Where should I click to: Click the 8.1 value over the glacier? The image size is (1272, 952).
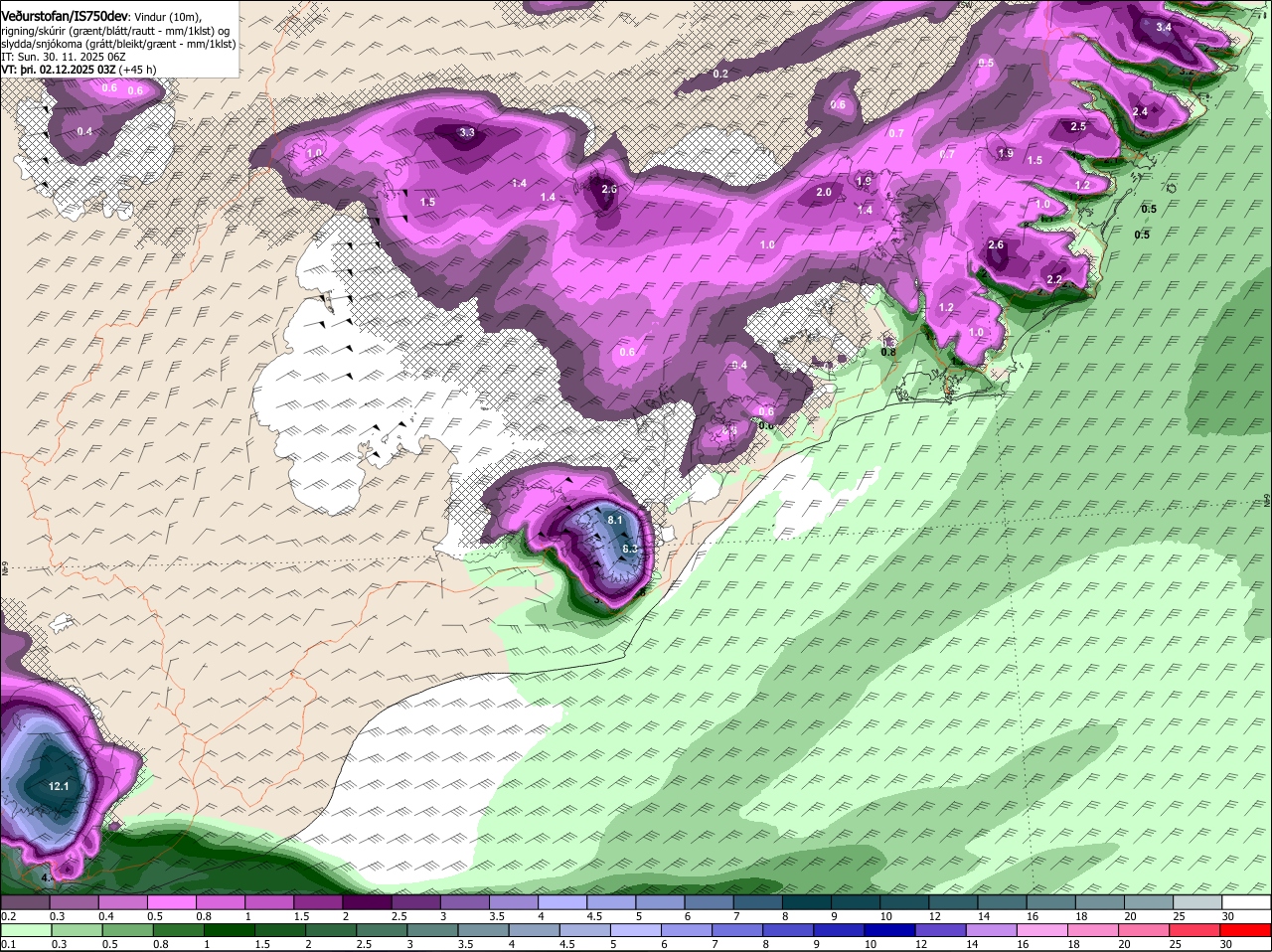coord(615,520)
